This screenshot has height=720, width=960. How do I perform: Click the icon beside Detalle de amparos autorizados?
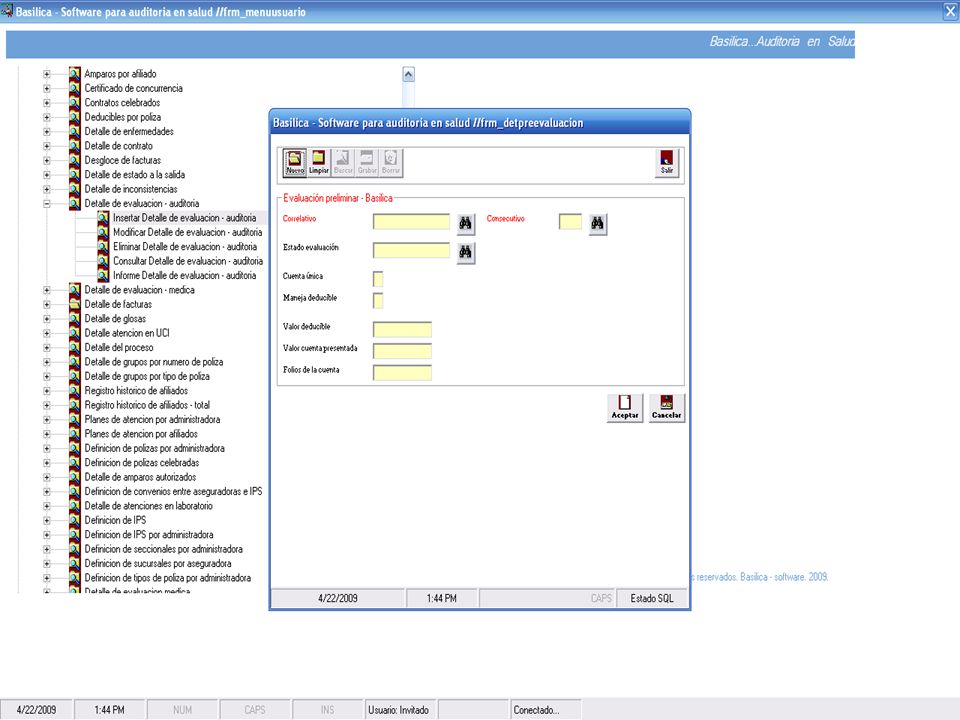[x=75, y=477]
